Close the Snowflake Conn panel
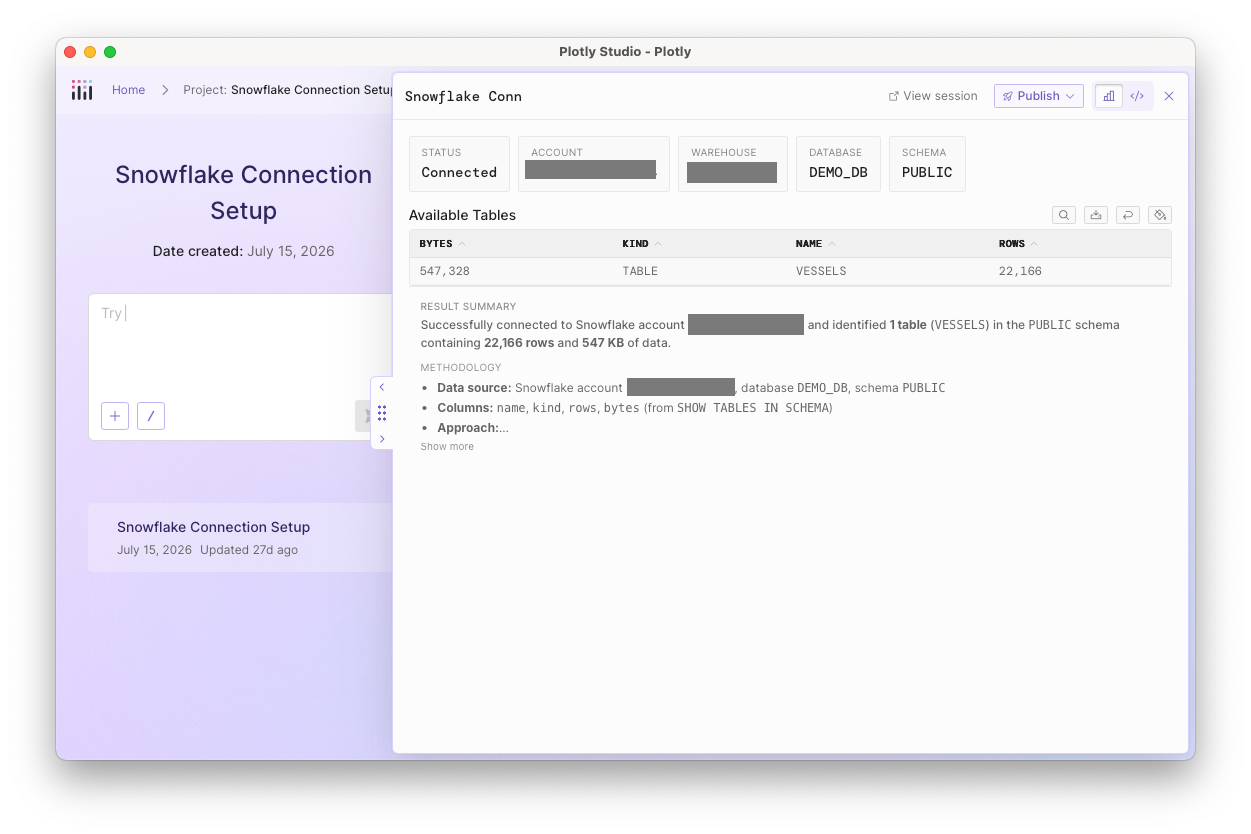The image size is (1251, 834). pyautogui.click(x=1169, y=96)
